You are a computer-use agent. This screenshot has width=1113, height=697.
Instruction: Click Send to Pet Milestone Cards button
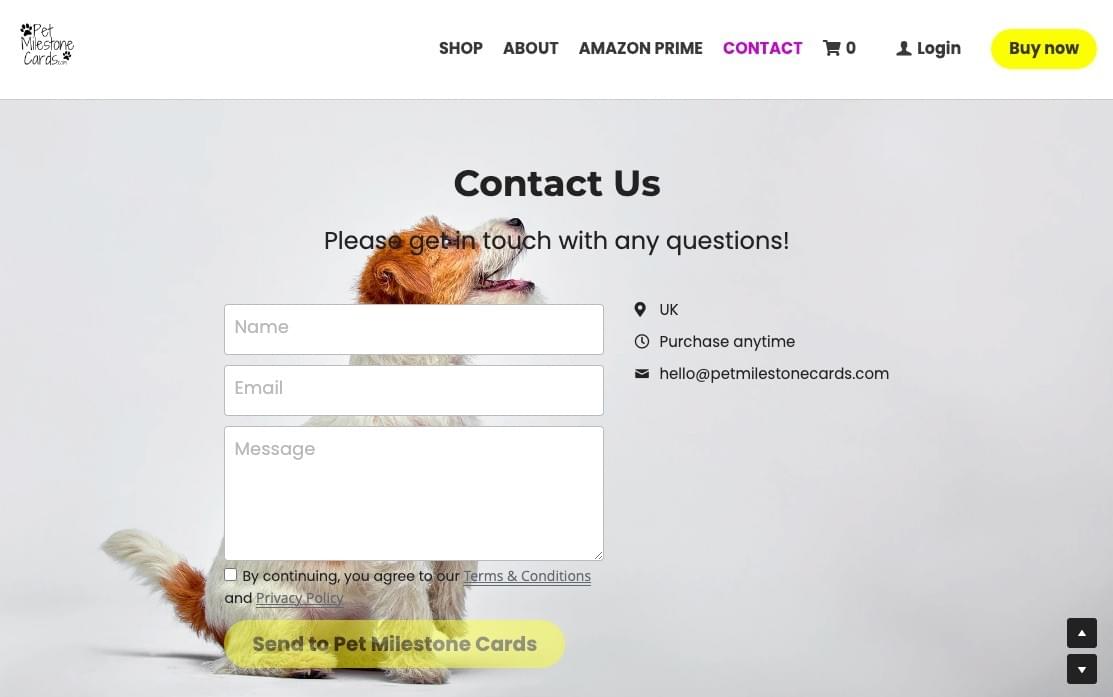coord(395,644)
